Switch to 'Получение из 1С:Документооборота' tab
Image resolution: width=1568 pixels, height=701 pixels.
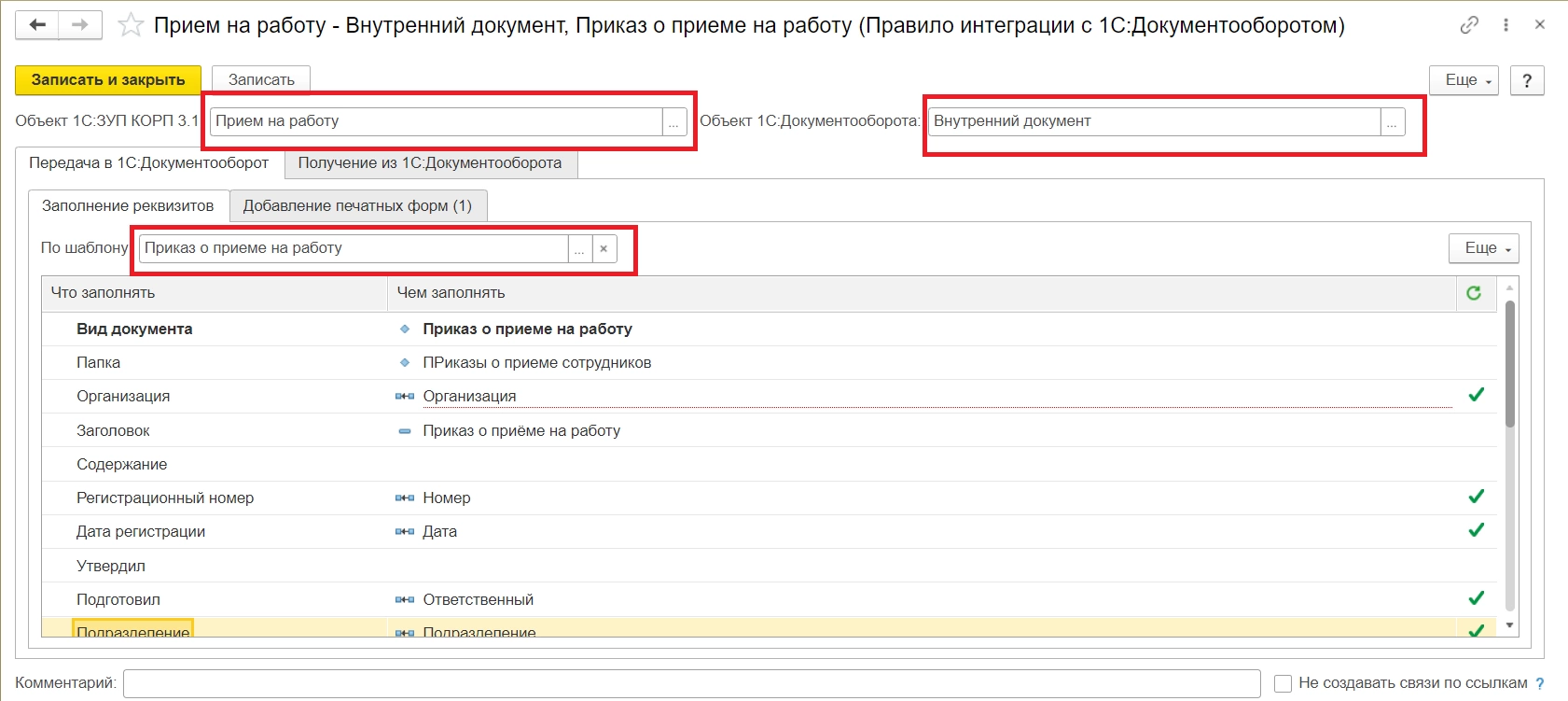[x=430, y=163]
